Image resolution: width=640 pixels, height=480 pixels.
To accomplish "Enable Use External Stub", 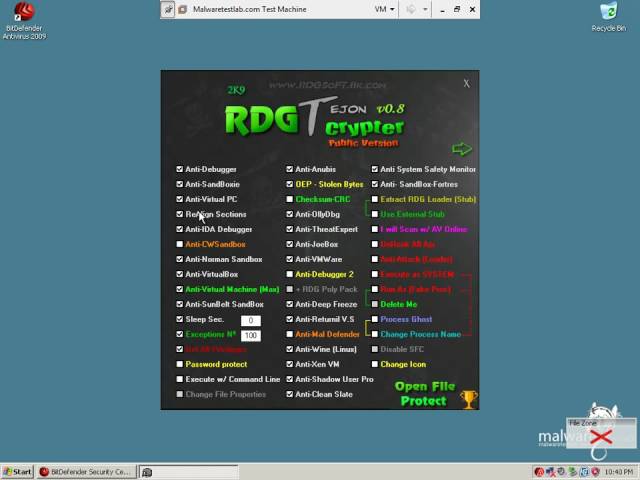I will (x=375, y=214).
